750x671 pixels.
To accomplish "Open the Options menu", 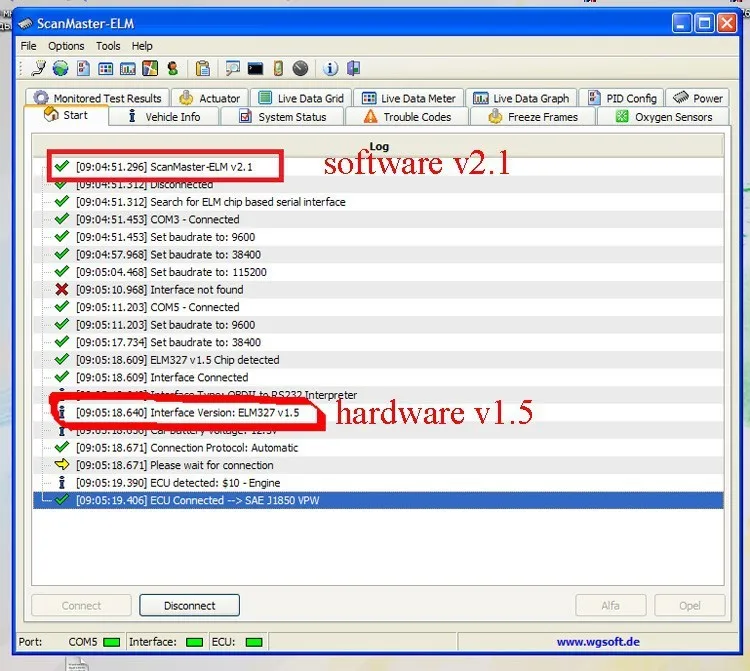I will pos(66,46).
